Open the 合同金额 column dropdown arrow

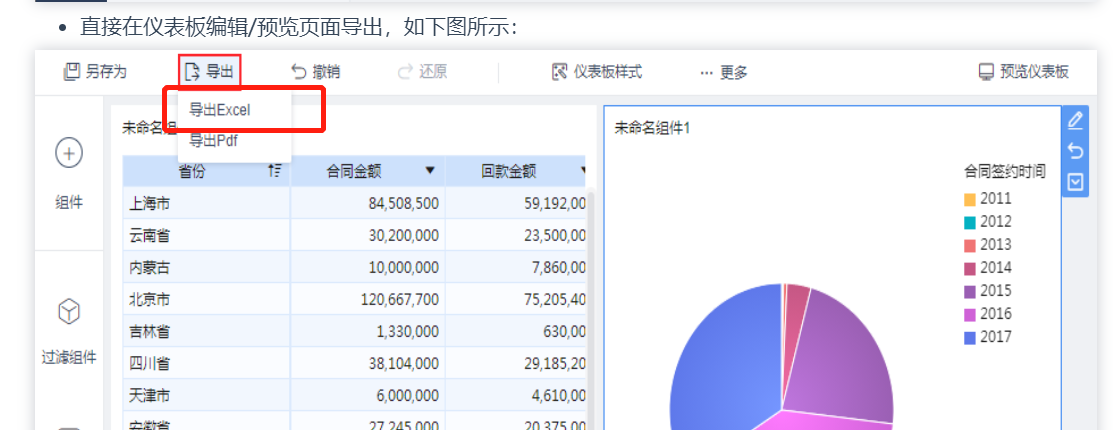pyautogui.click(x=430, y=170)
